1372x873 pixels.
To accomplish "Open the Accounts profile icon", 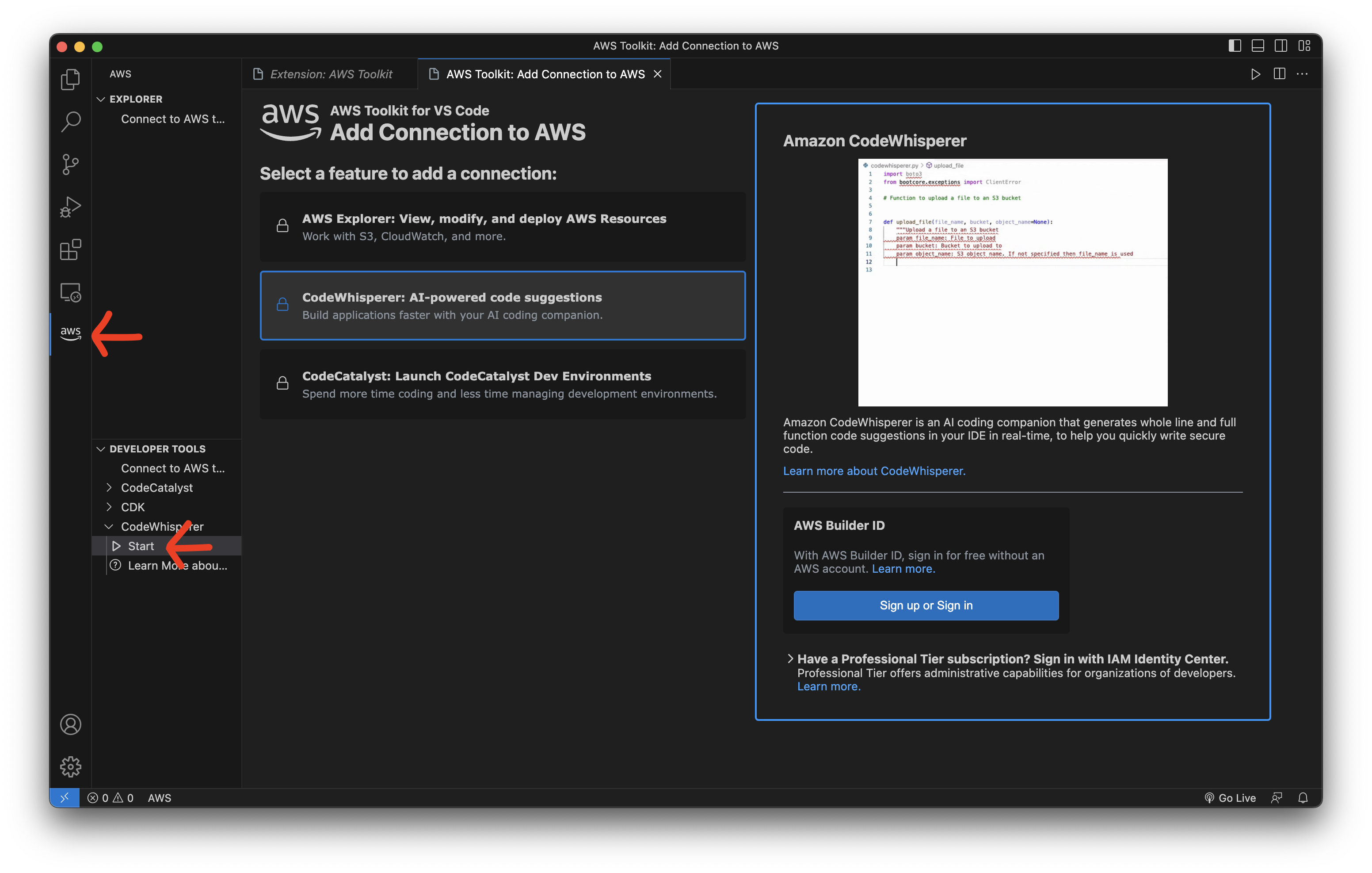I will [x=70, y=724].
